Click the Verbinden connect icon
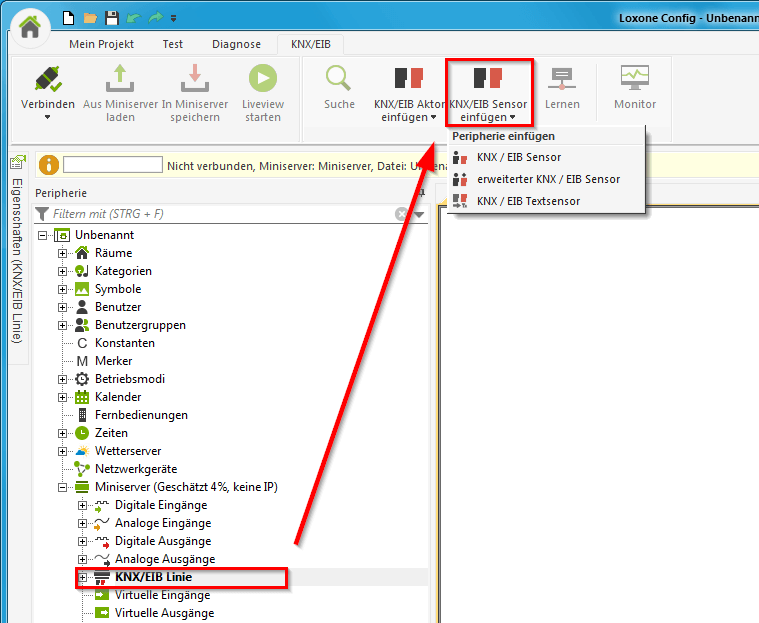 (x=47, y=80)
